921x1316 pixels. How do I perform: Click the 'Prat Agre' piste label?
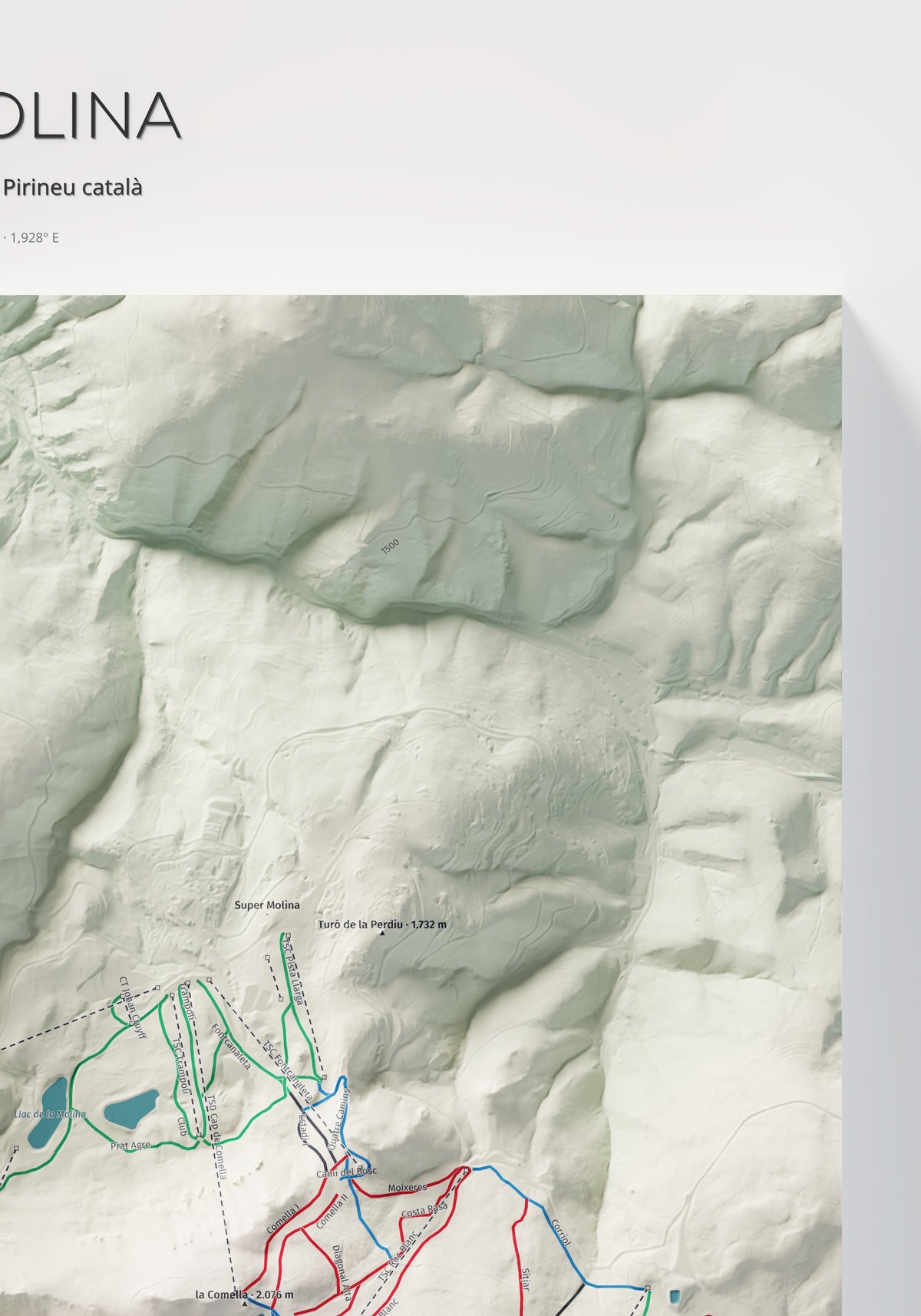click(x=130, y=1146)
